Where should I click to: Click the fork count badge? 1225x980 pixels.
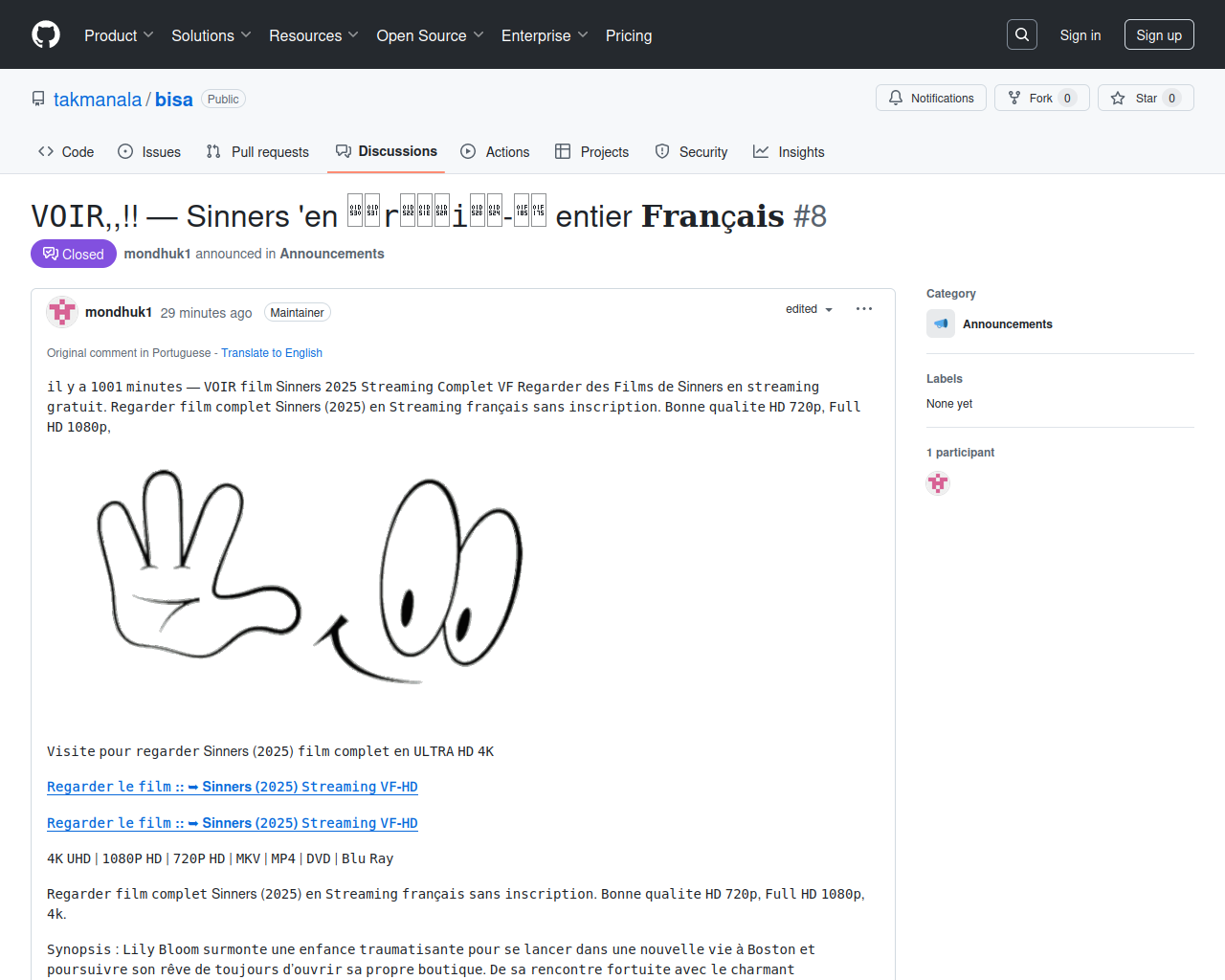[x=1068, y=98]
